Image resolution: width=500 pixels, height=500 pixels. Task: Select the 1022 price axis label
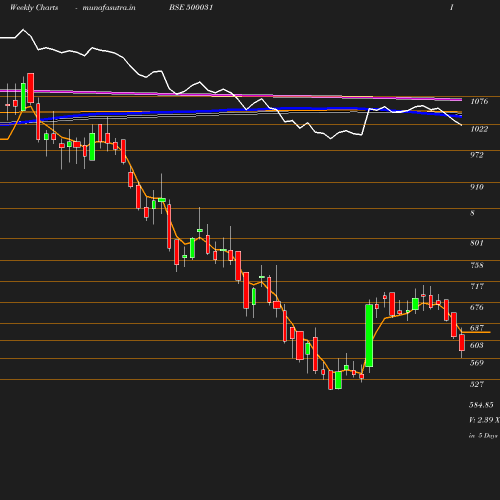pyautogui.click(x=479, y=129)
